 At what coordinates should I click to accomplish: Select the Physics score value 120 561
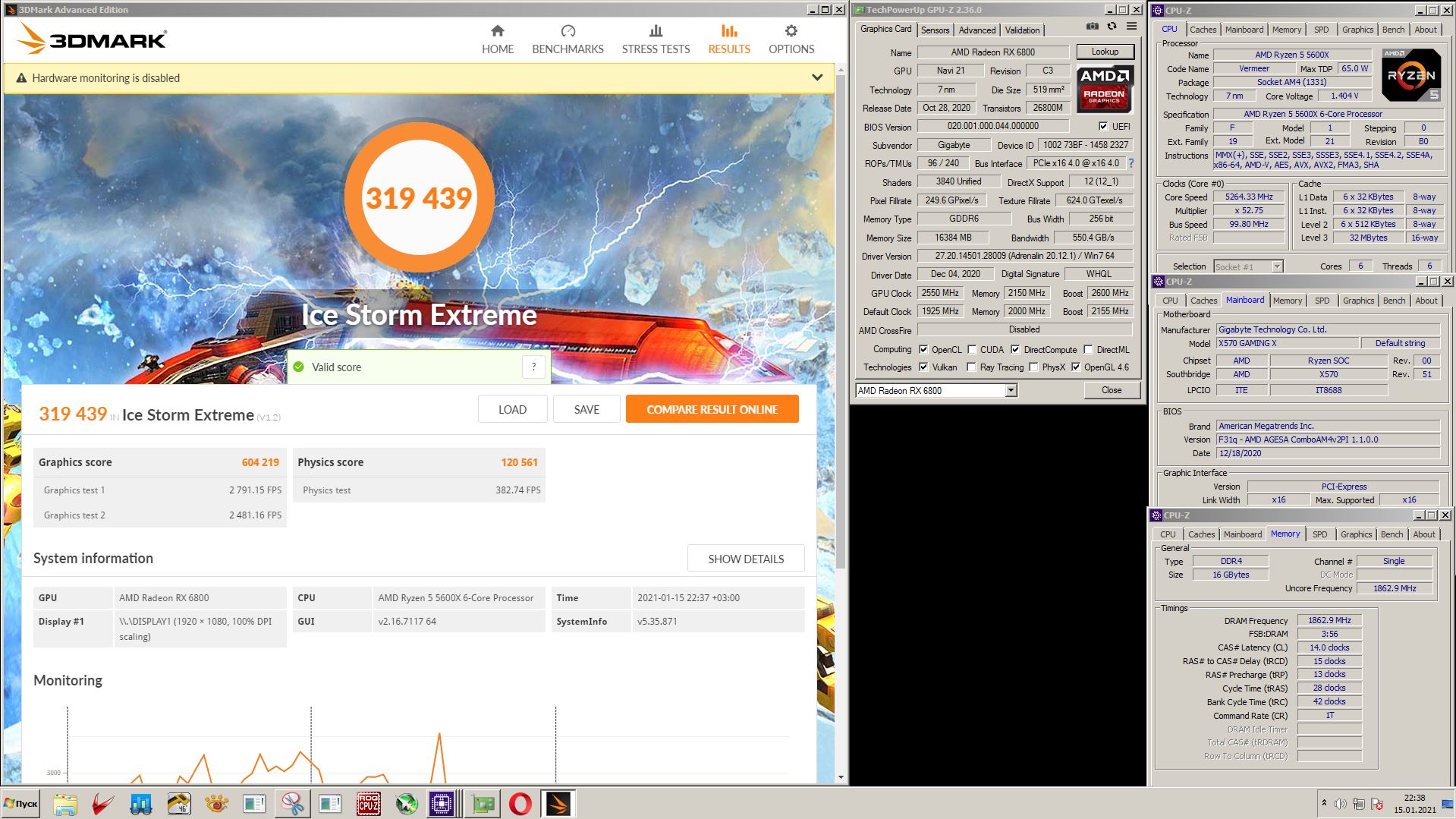click(x=519, y=462)
